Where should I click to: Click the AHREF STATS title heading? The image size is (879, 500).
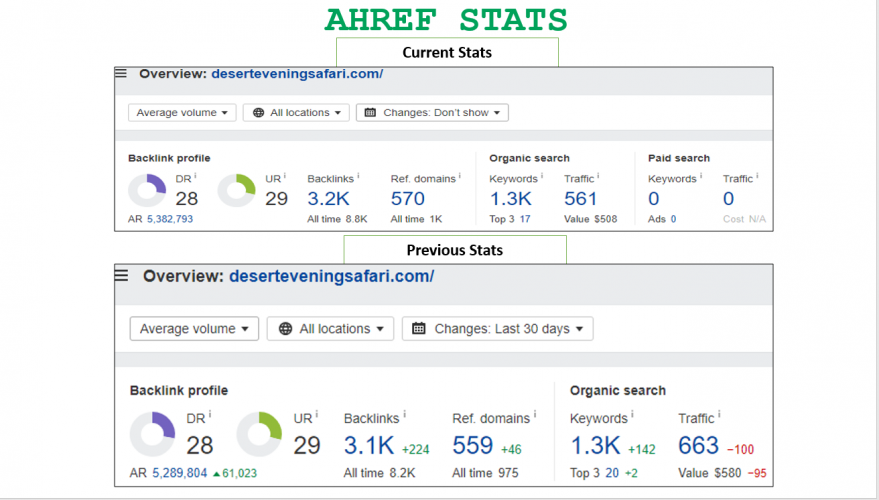(x=446, y=20)
